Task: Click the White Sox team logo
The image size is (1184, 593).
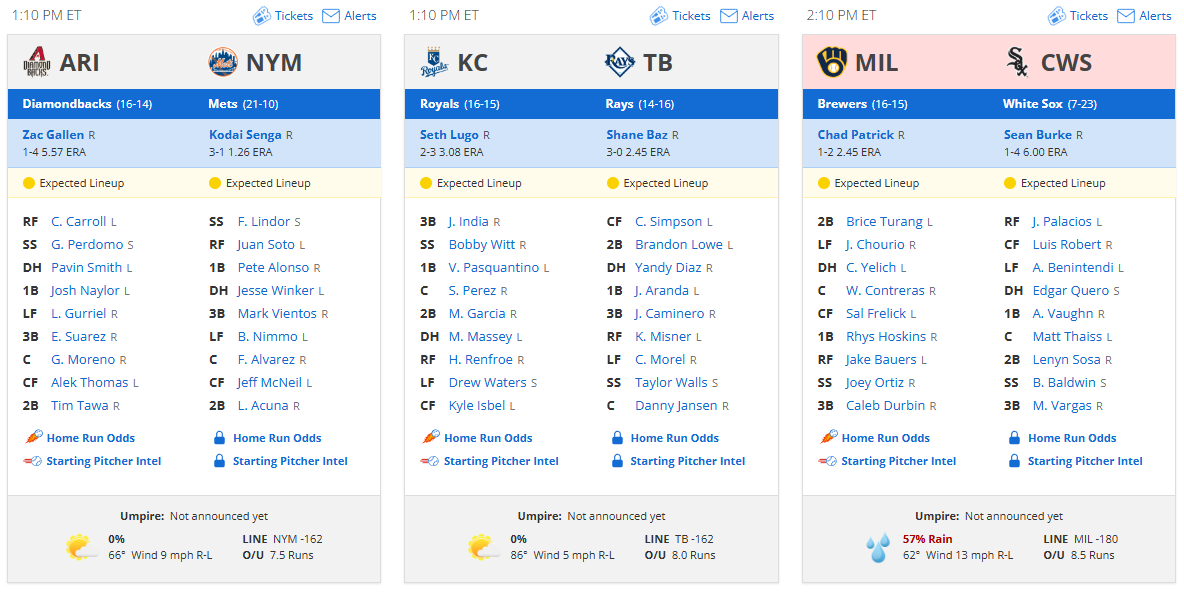Action: (x=1017, y=62)
